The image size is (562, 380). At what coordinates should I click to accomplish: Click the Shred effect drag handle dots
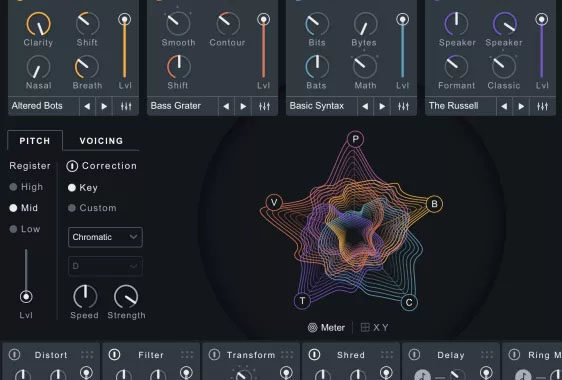click(387, 355)
